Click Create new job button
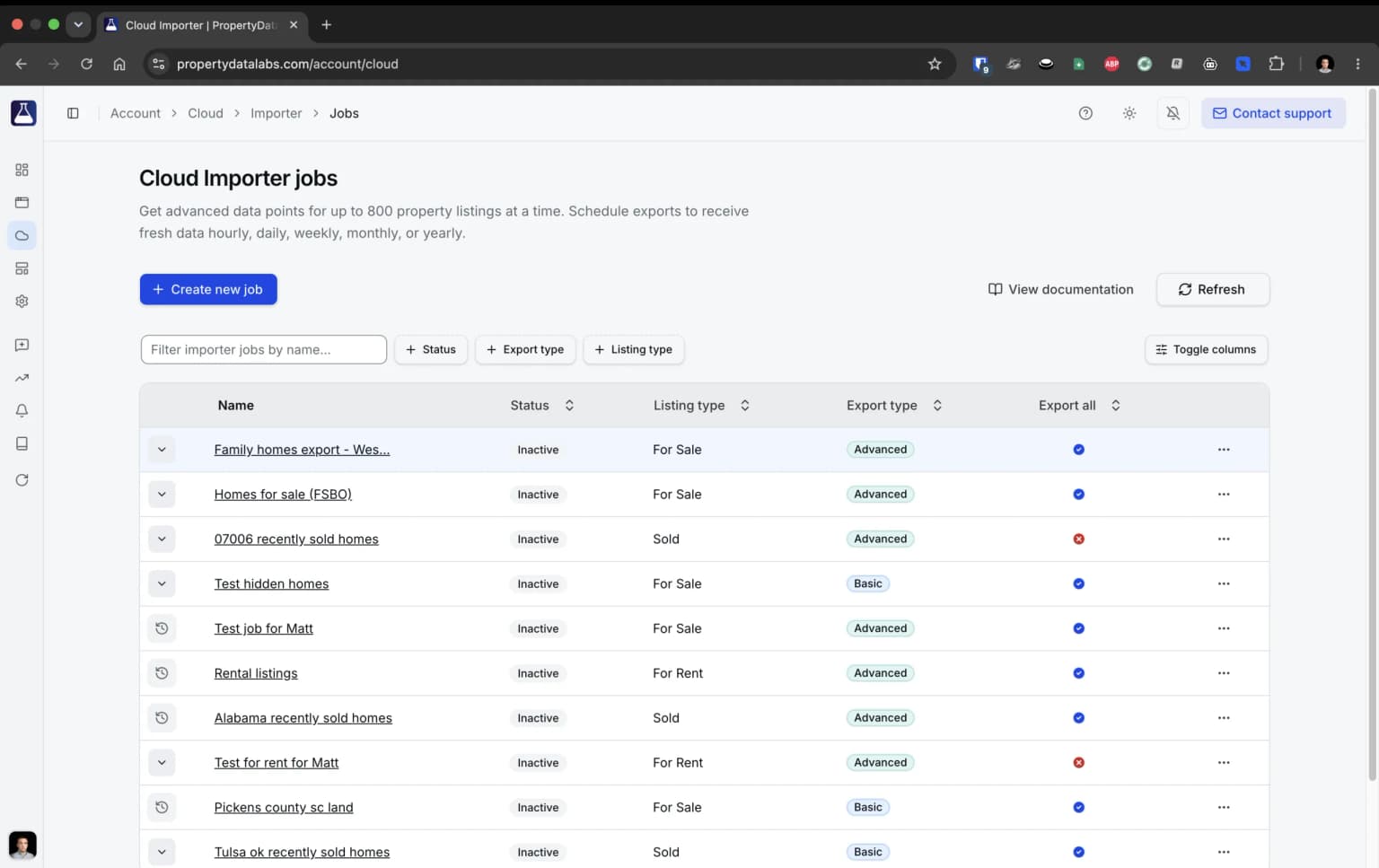Screen dimensions: 1379x868 208,290
